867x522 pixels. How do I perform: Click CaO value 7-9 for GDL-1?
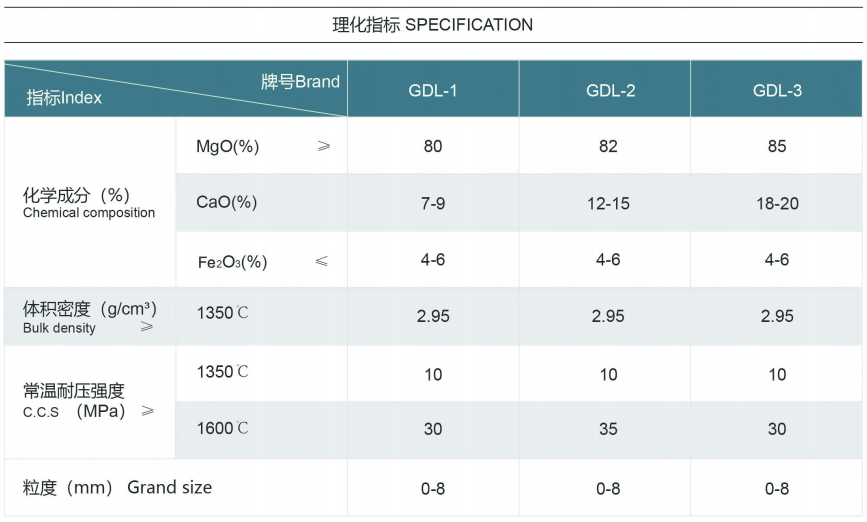(432, 203)
